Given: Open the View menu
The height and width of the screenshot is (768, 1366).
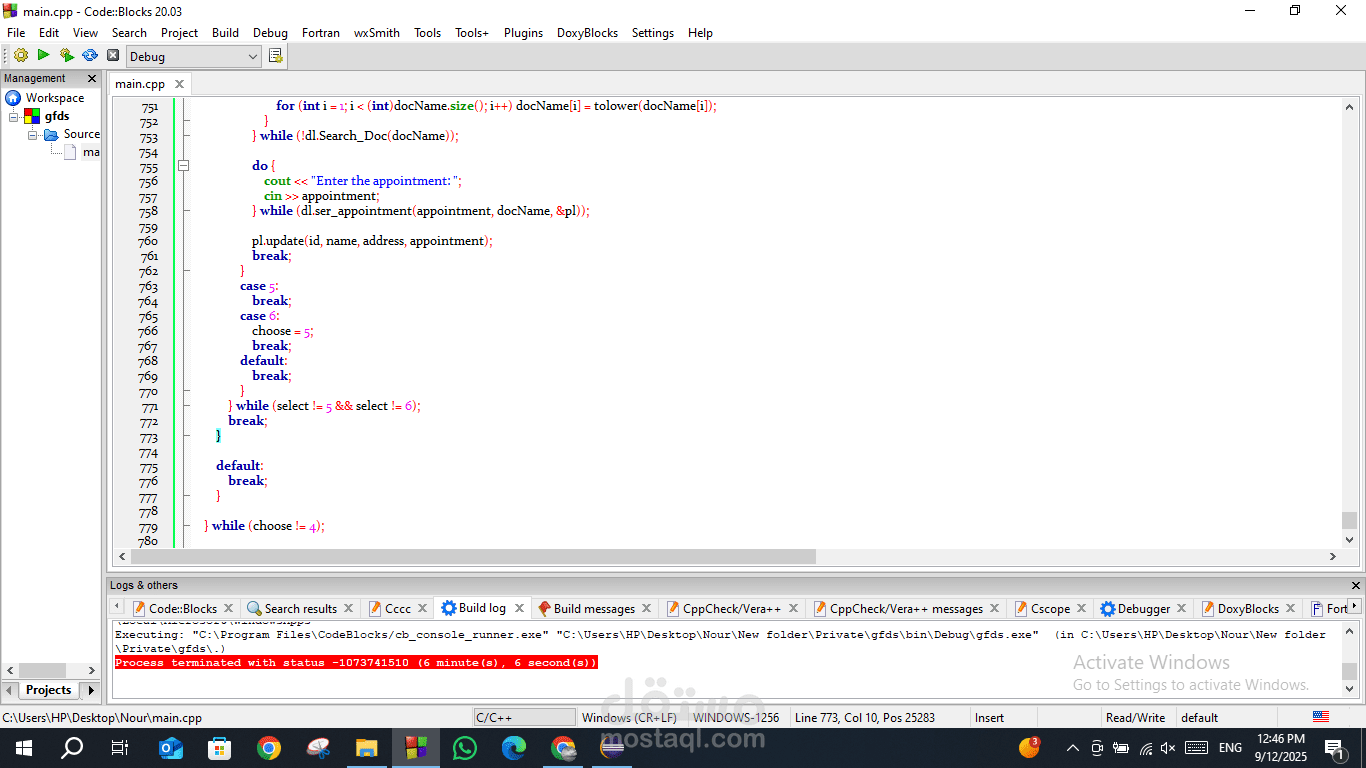Looking at the screenshot, I should (x=86, y=33).
